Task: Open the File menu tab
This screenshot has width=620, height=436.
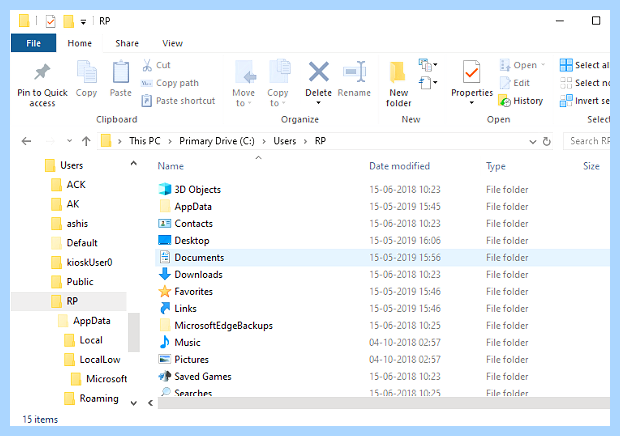Action: (x=33, y=43)
